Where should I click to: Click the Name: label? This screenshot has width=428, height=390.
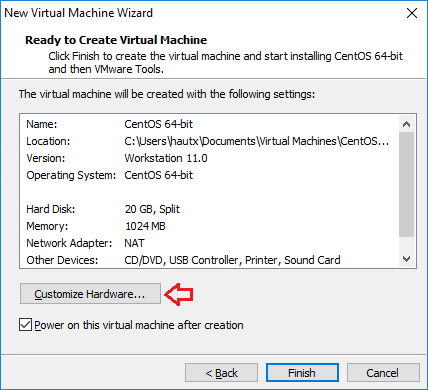[42, 124]
